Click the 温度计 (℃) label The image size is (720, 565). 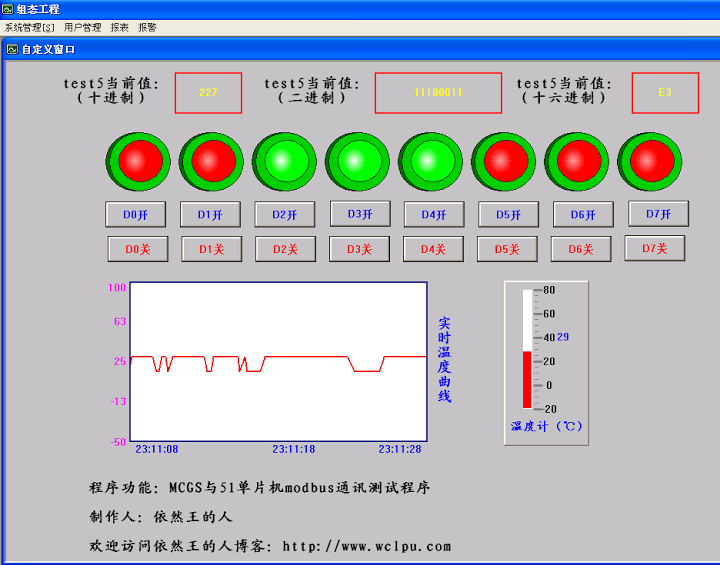546,426
